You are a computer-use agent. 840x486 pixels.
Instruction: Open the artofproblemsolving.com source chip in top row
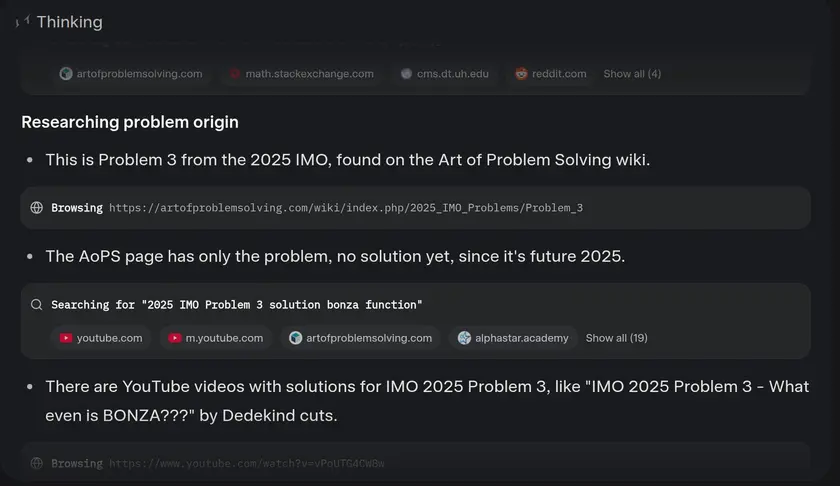(x=131, y=73)
